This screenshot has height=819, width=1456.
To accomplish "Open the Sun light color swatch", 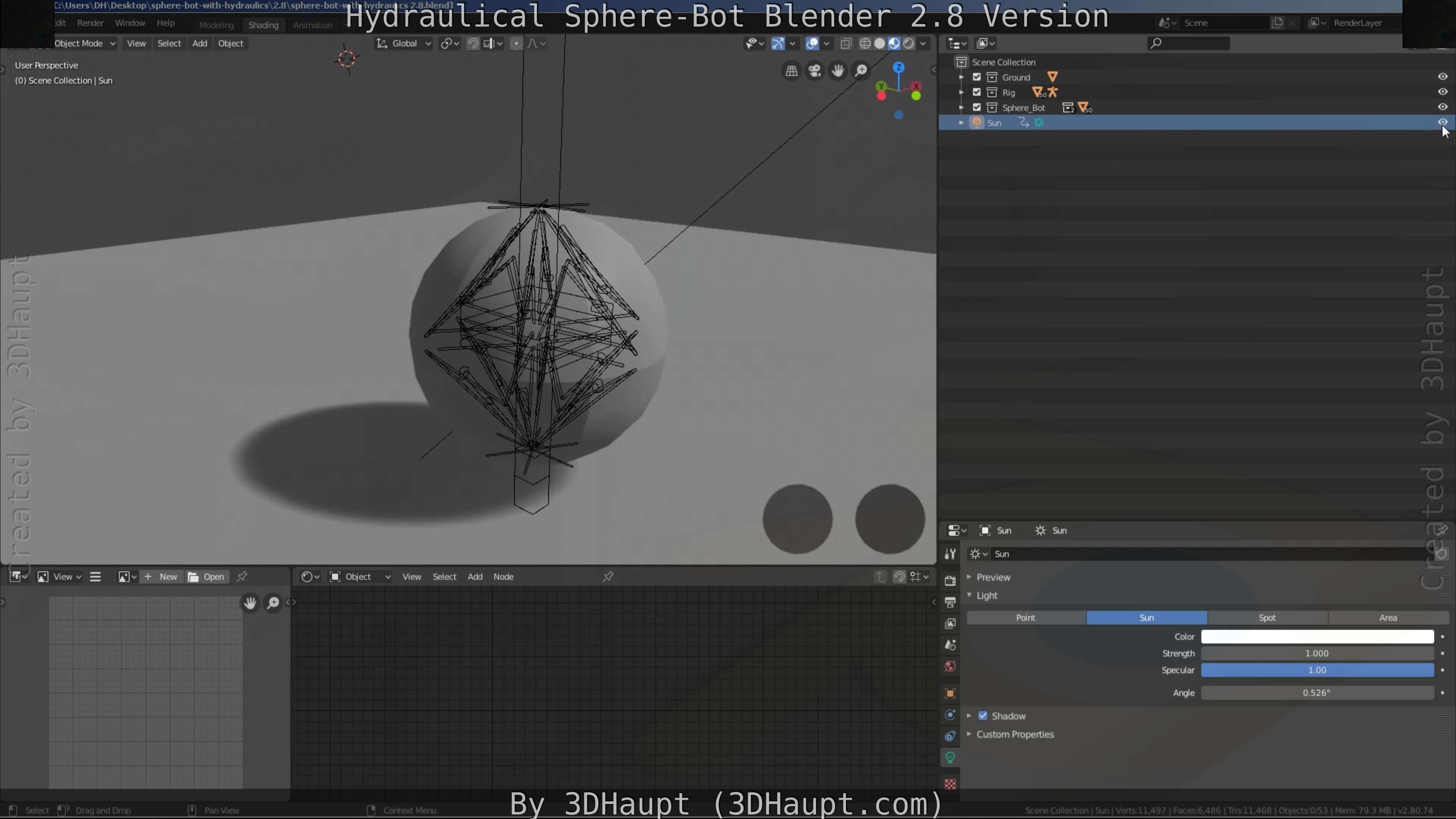I will pyautogui.click(x=1317, y=637).
